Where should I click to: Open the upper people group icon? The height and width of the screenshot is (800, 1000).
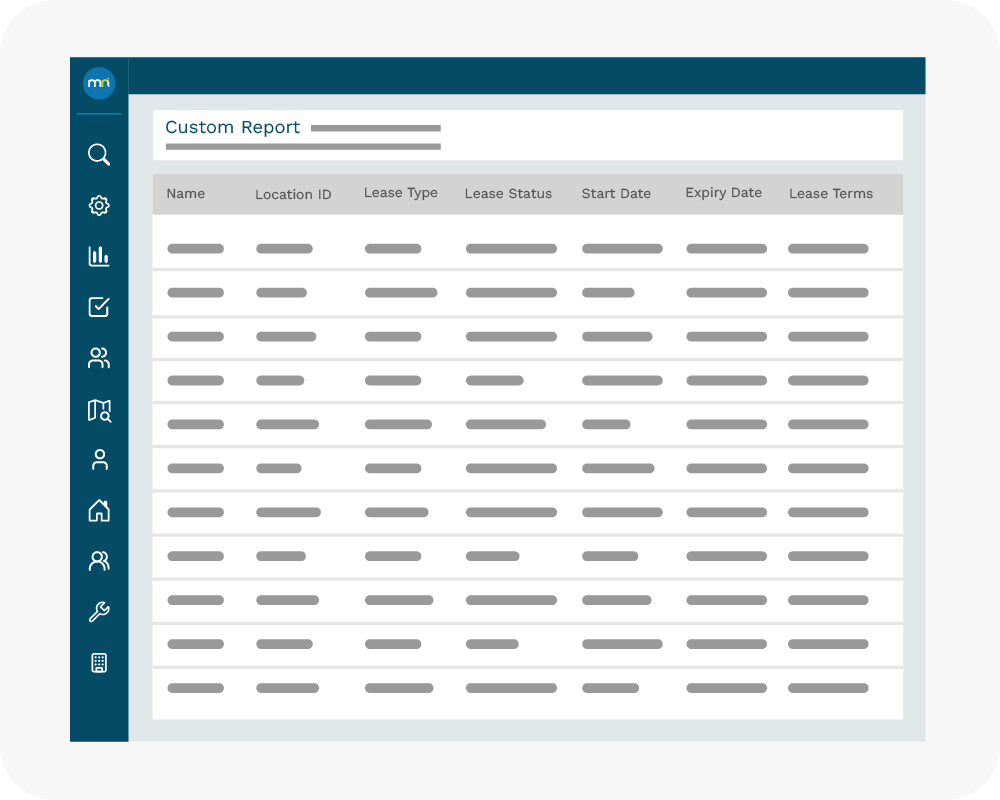coord(99,358)
